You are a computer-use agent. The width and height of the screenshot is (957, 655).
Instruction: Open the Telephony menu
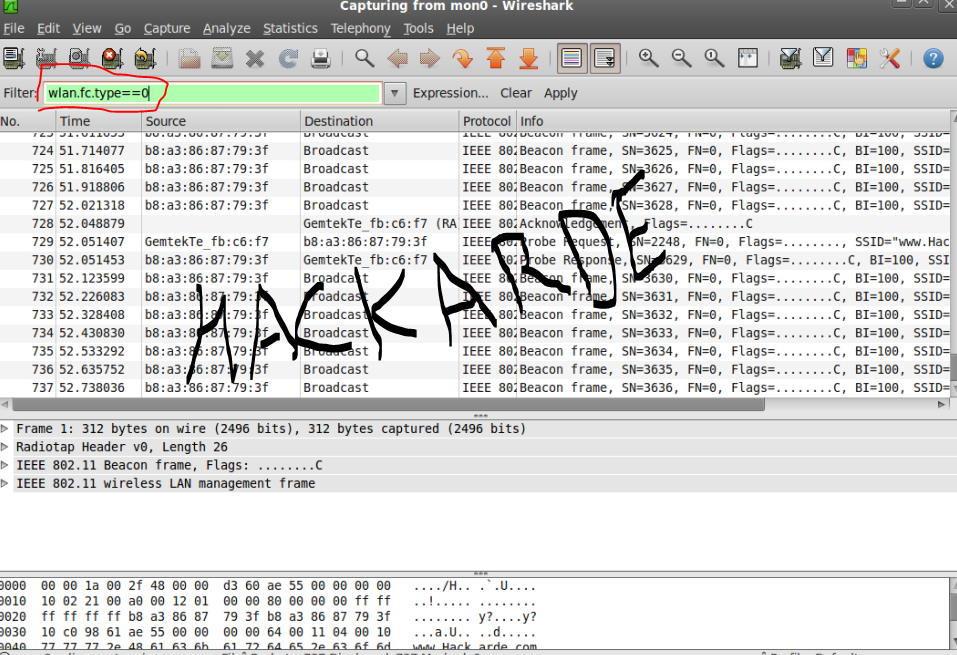pos(360,28)
